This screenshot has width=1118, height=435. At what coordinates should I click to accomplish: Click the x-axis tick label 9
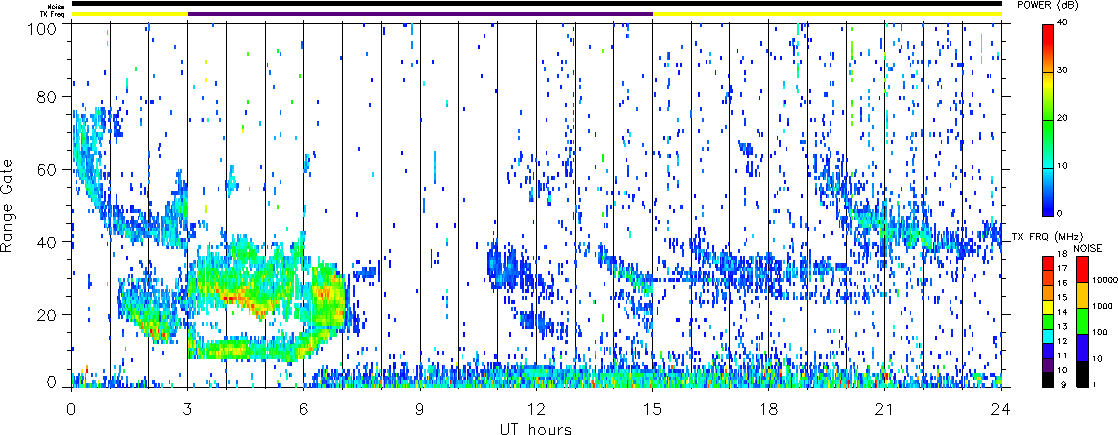coord(420,409)
